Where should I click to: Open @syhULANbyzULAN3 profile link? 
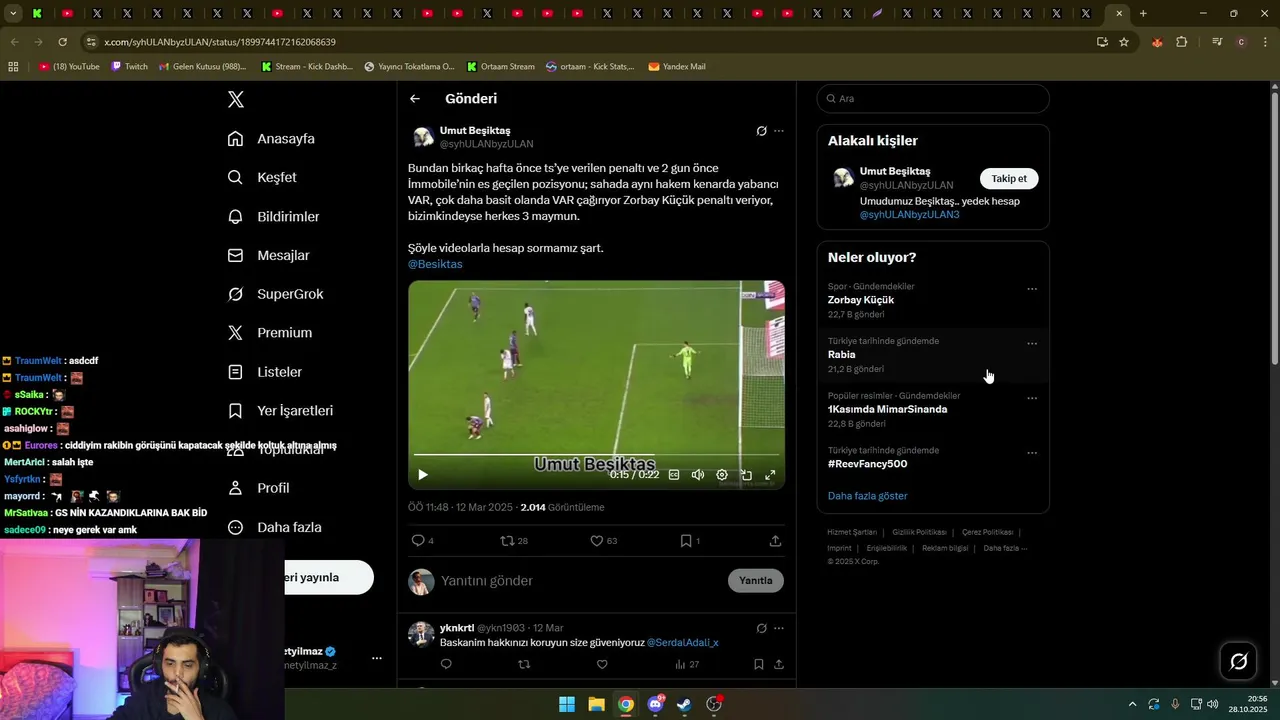click(x=909, y=215)
